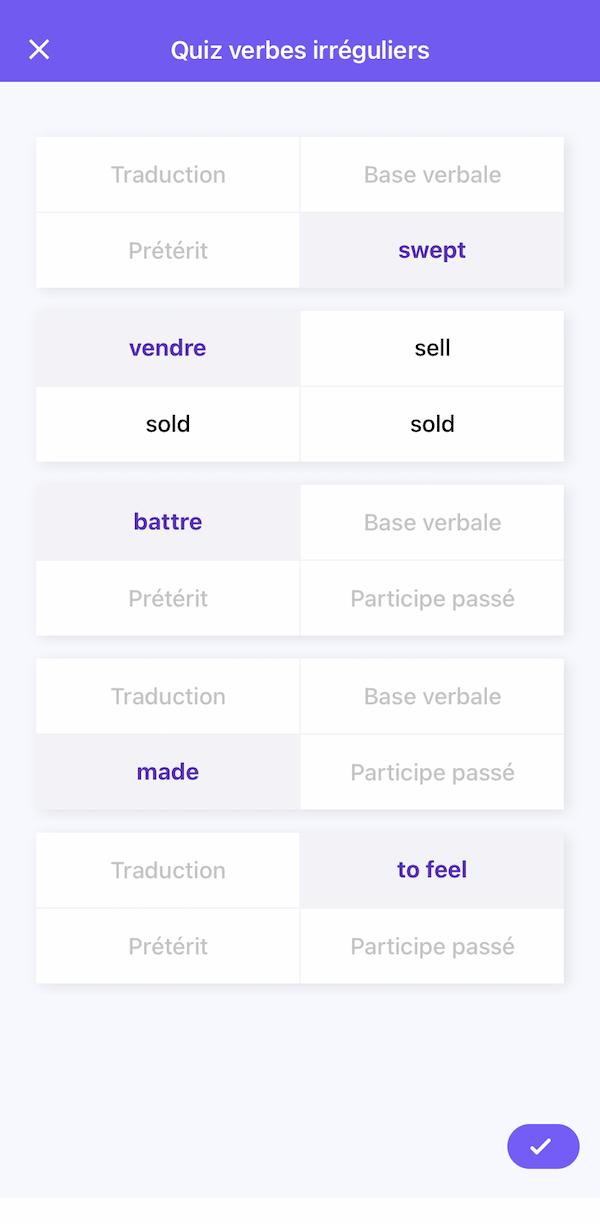Fill in Base verbale for made
Screen dimensions: 600x1224
(432, 696)
